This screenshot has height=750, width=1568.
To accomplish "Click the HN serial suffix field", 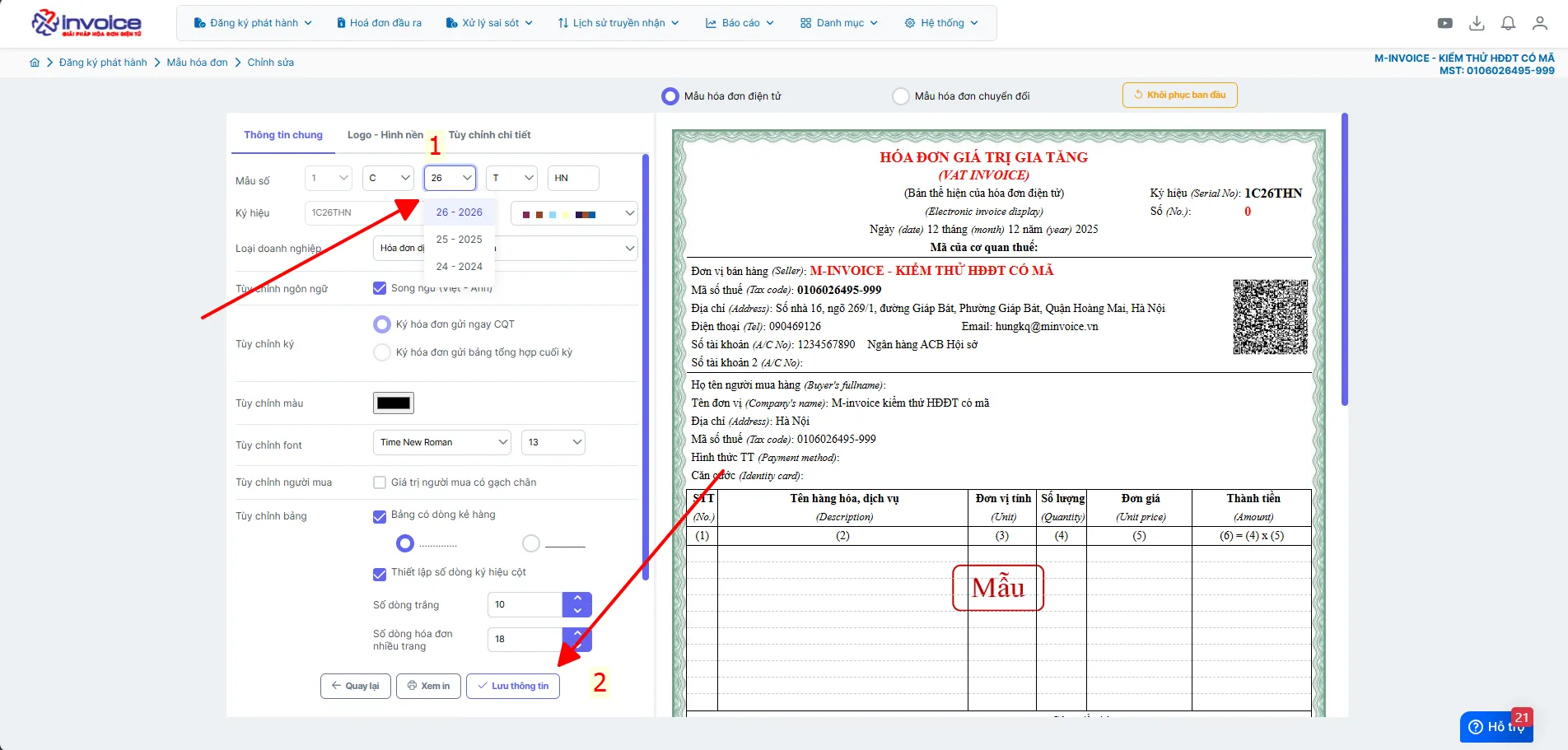I will click(573, 178).
